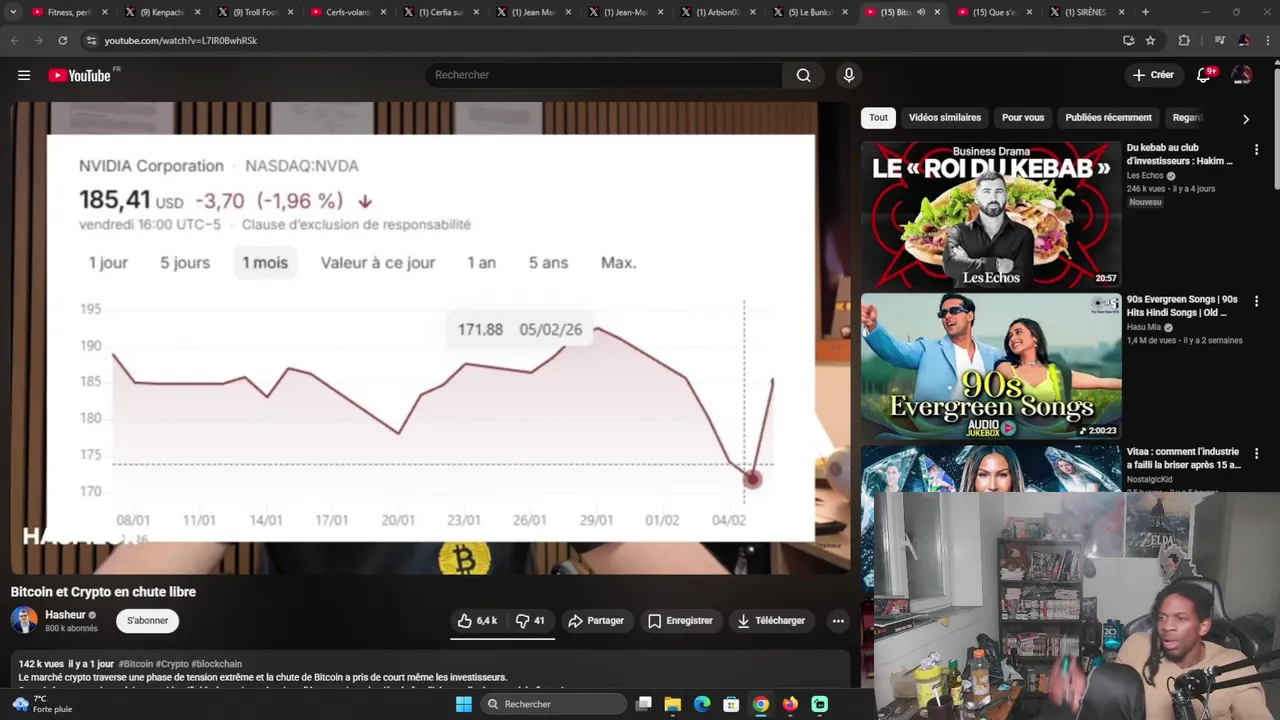This screenshot has height=720, width=1280.
Task: Open Task View in the taskbar
Action: (644, 704)
